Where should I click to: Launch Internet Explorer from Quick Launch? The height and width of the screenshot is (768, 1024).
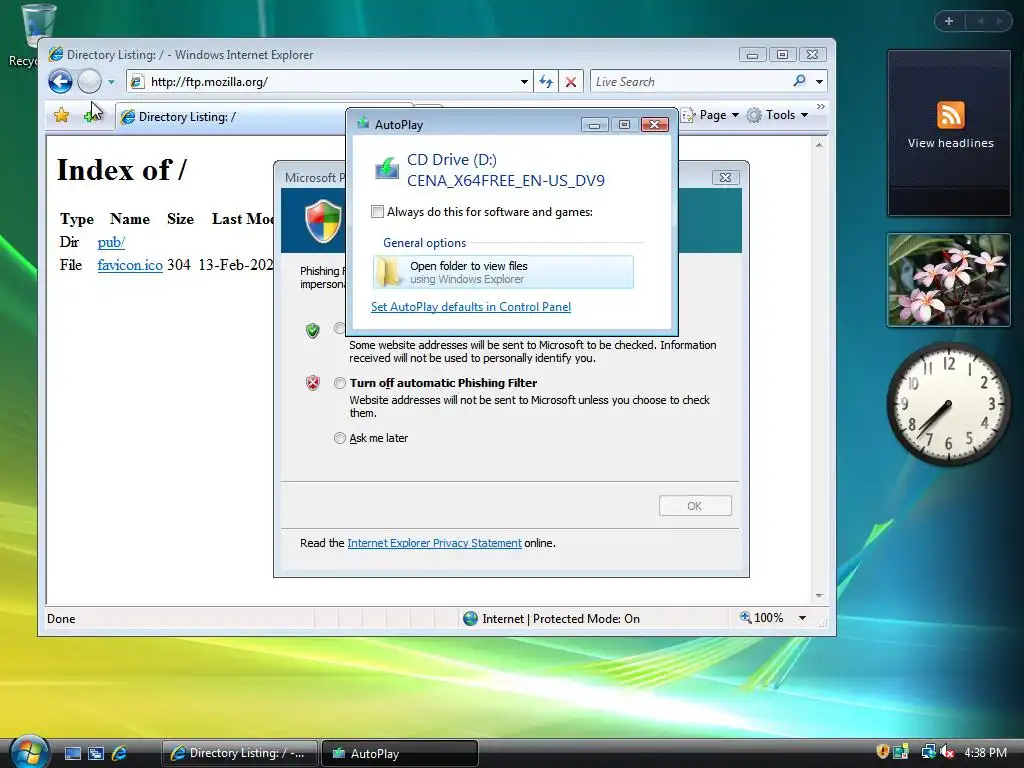tap(120, 754)
